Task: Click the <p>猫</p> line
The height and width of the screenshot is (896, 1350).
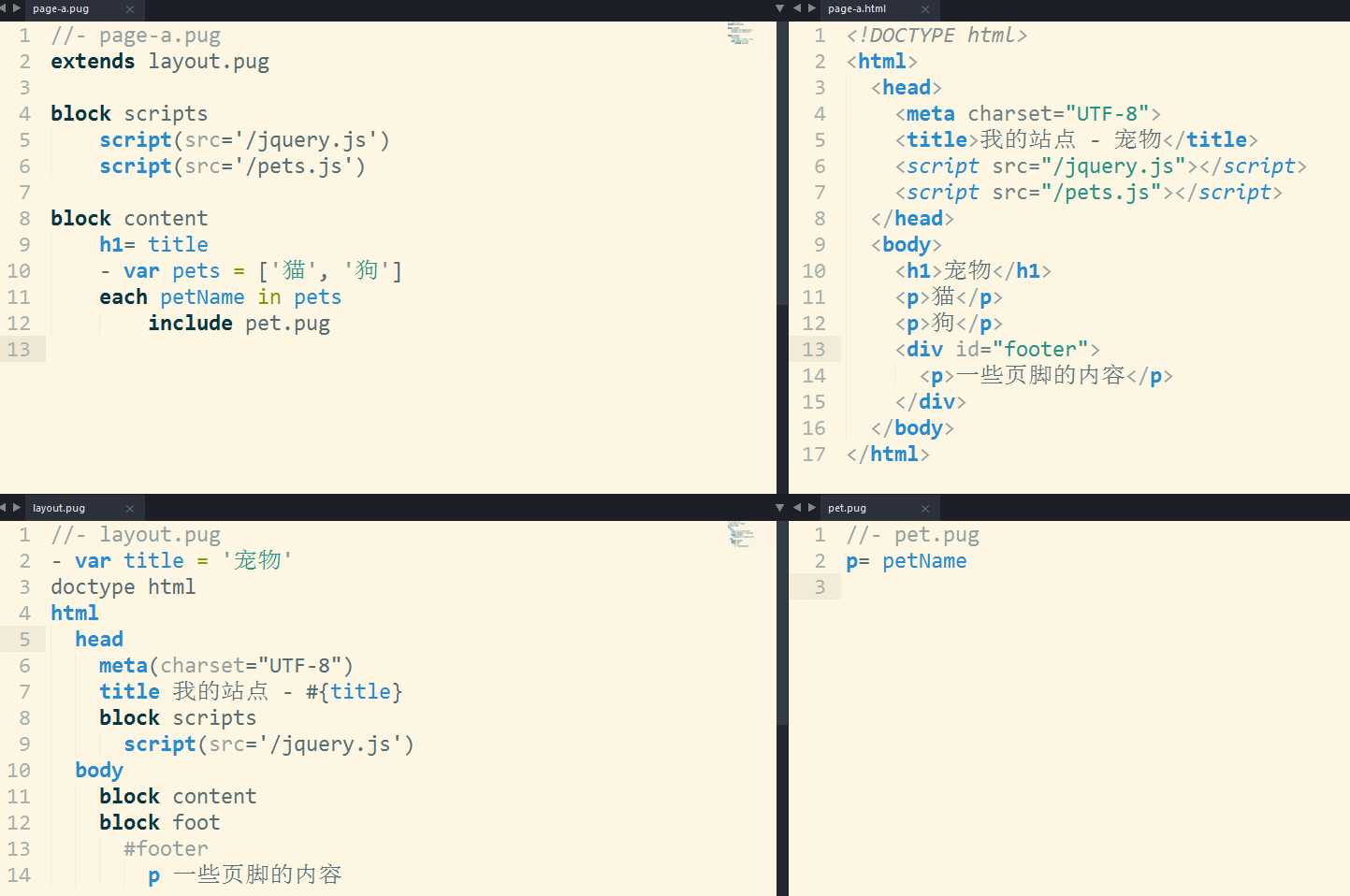Action: [949, 297]
